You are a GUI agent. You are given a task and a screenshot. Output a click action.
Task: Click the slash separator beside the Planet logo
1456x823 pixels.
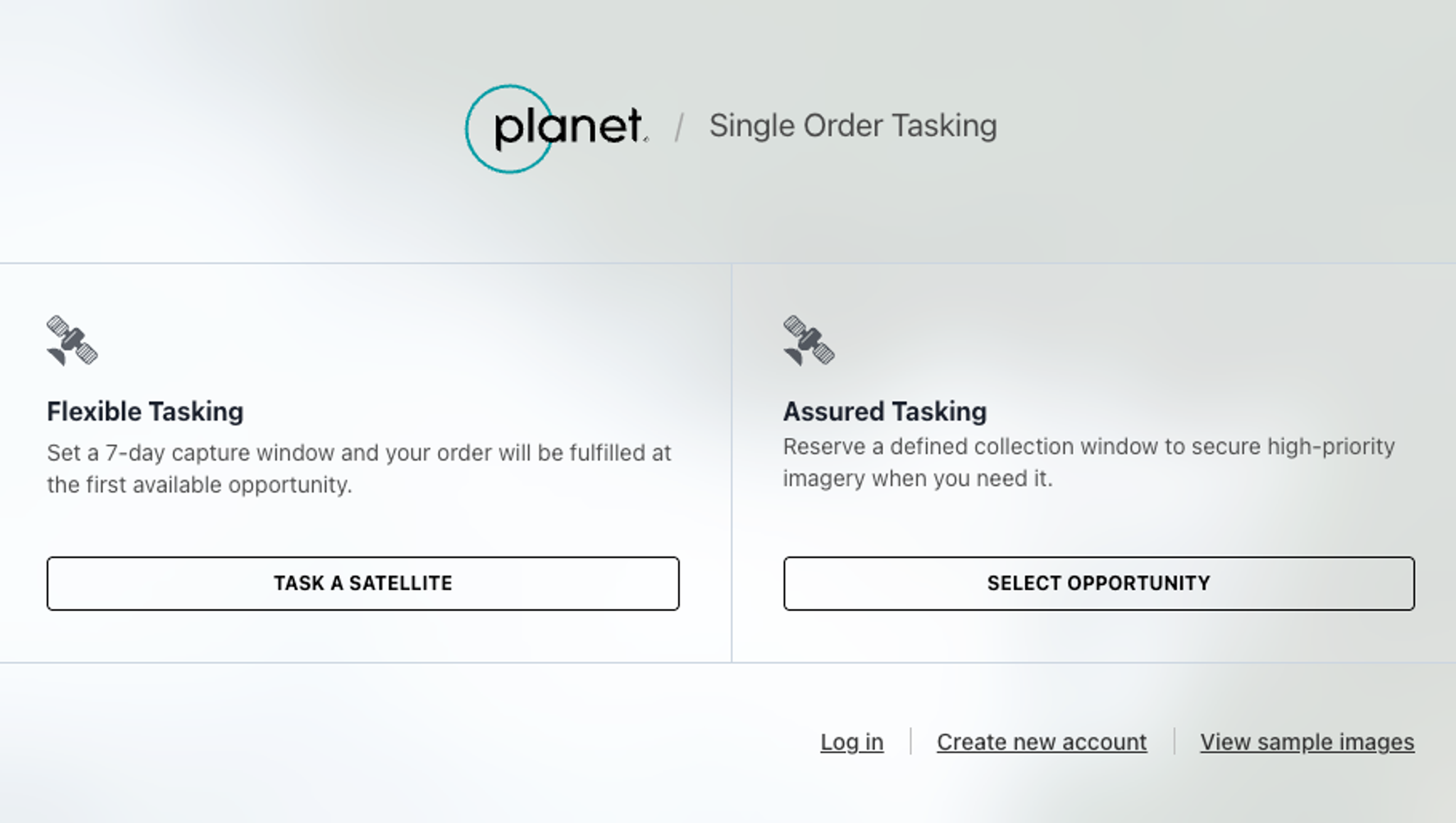[x=679, y=128]
